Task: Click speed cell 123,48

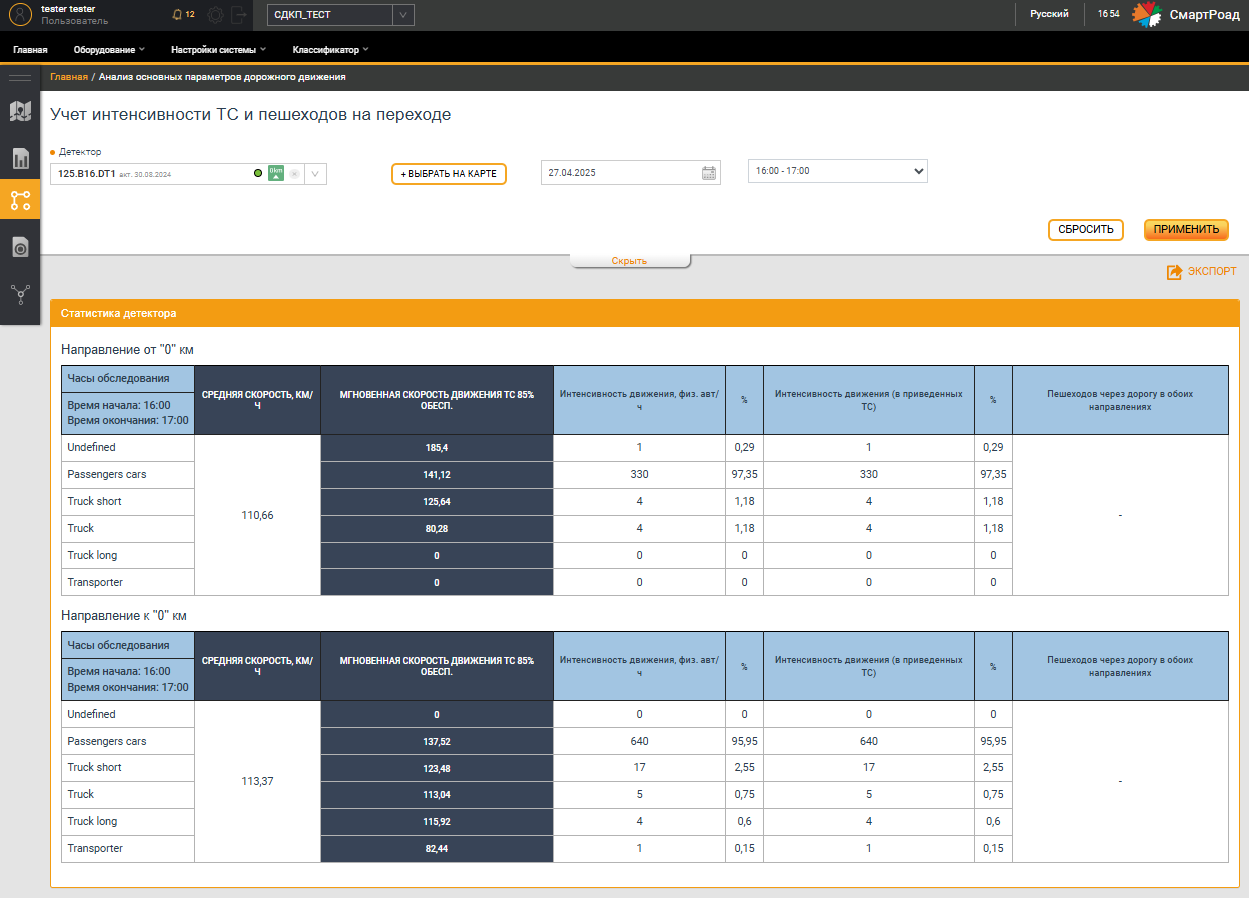Action: (437, 768)
